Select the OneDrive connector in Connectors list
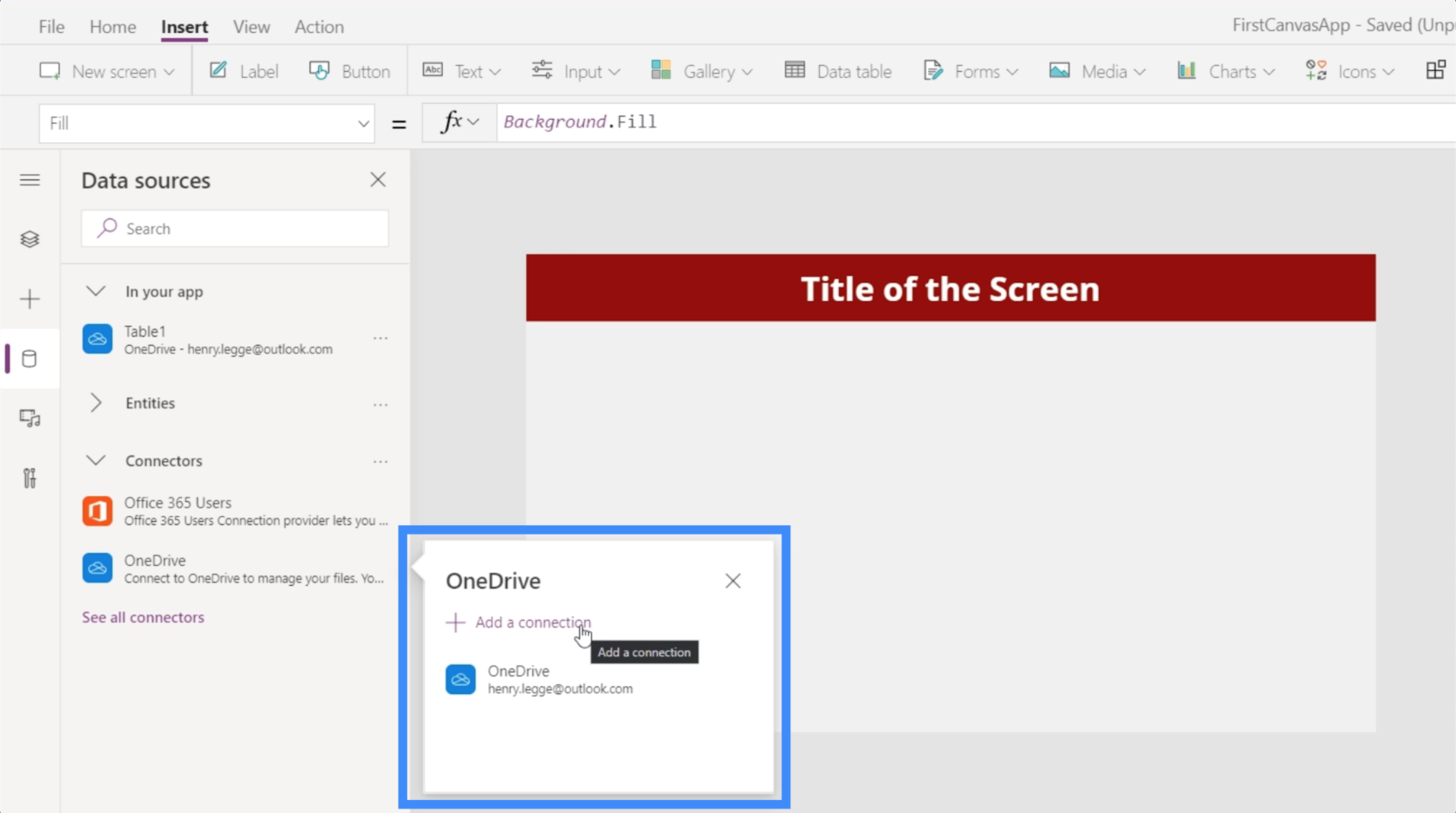Image resolution: width=1456 pixels, height=813 pixels. [x=235, y=569]
